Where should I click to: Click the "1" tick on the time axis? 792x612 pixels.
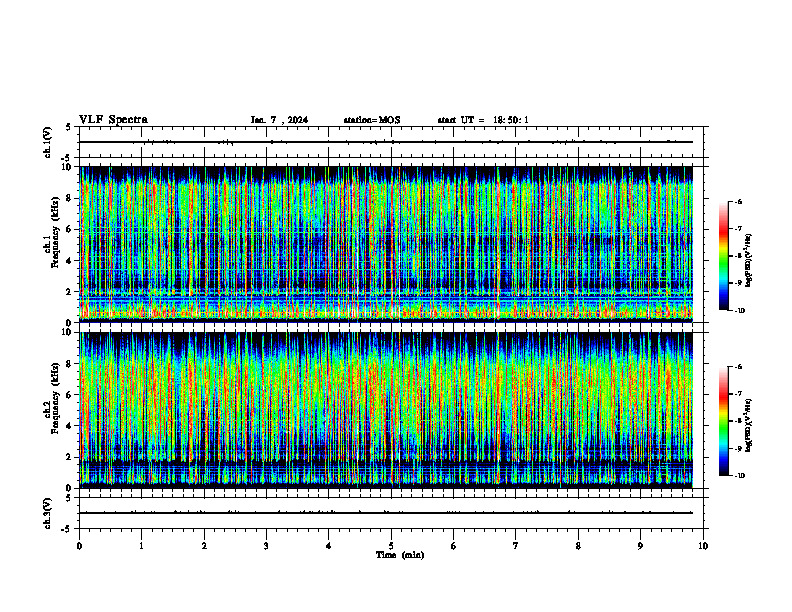tap(142, 546)
